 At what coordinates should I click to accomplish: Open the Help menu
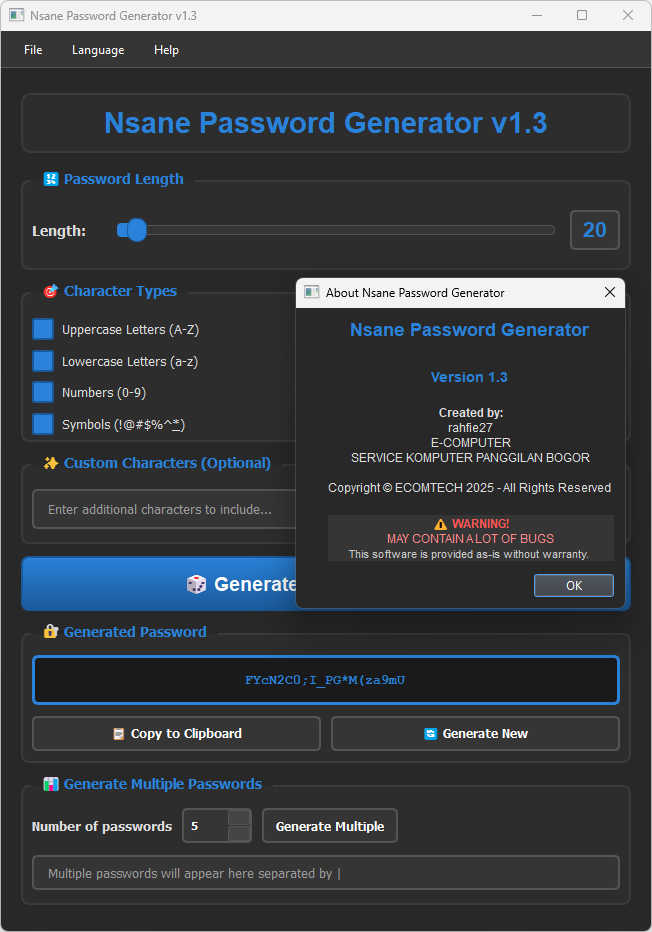pos(166,50)
